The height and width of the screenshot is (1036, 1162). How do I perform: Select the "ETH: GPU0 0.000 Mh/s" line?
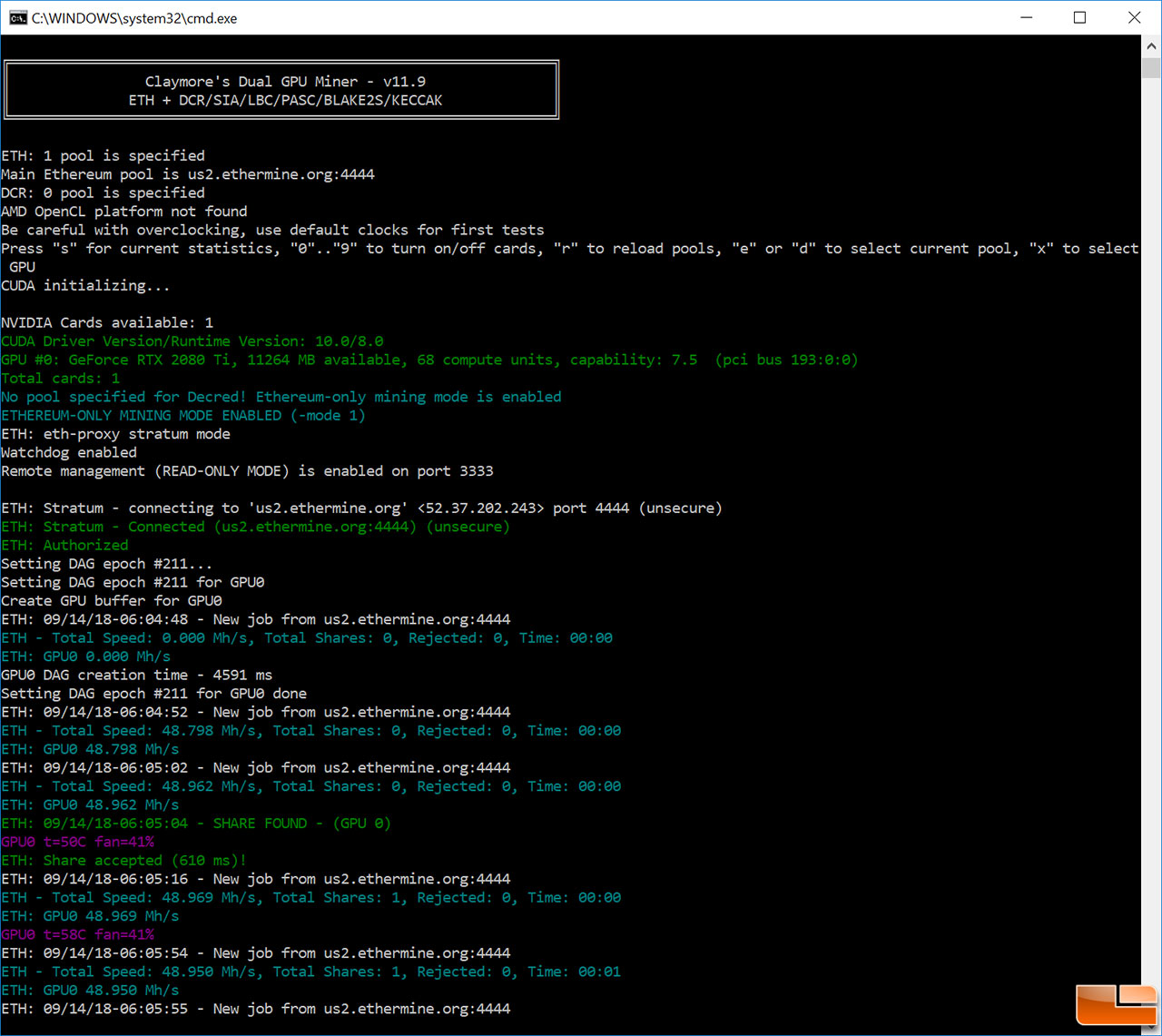coord(86,656)
